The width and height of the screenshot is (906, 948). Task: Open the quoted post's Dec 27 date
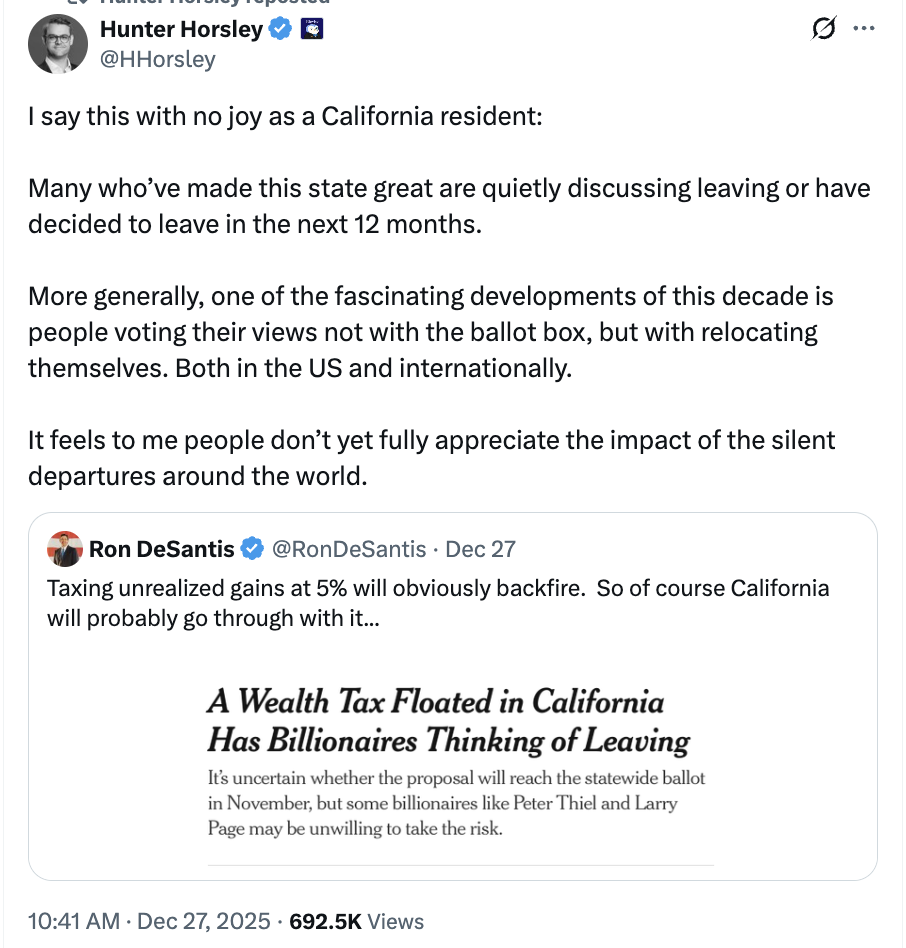480,549
